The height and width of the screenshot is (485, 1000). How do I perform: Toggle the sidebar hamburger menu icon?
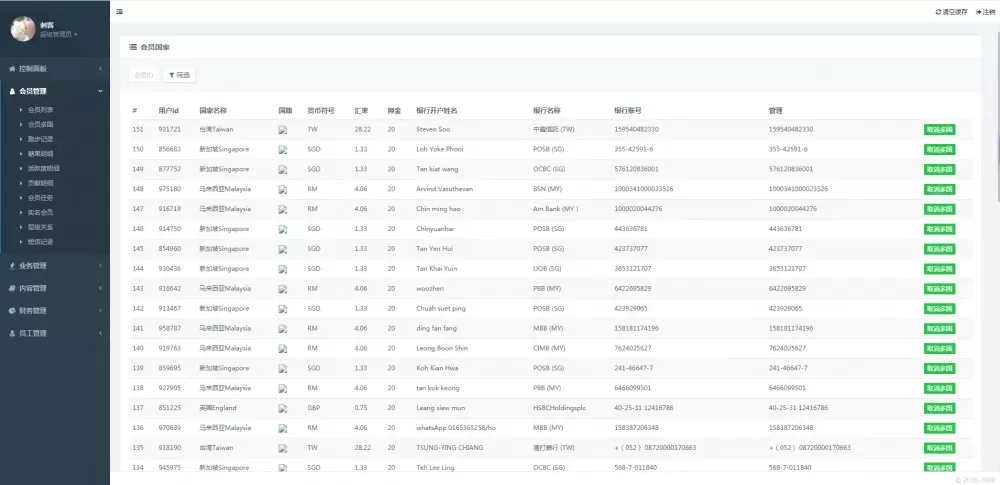pyautogui.click(x=120, y=11)
